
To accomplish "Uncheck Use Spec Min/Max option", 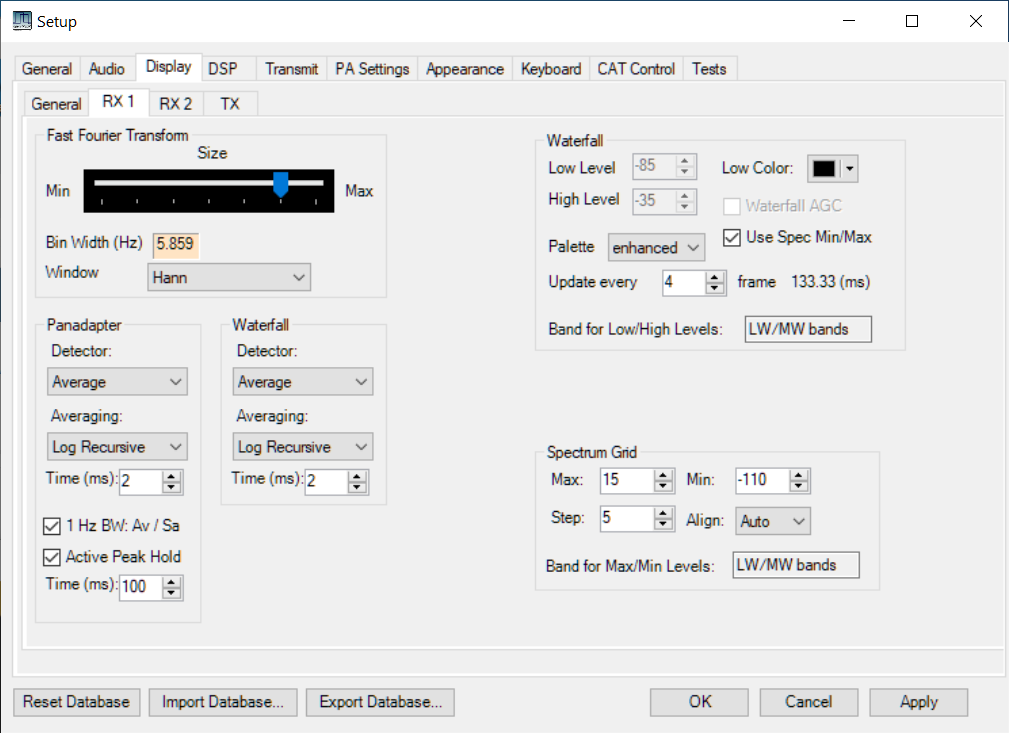I will click(x=731, y=238).
